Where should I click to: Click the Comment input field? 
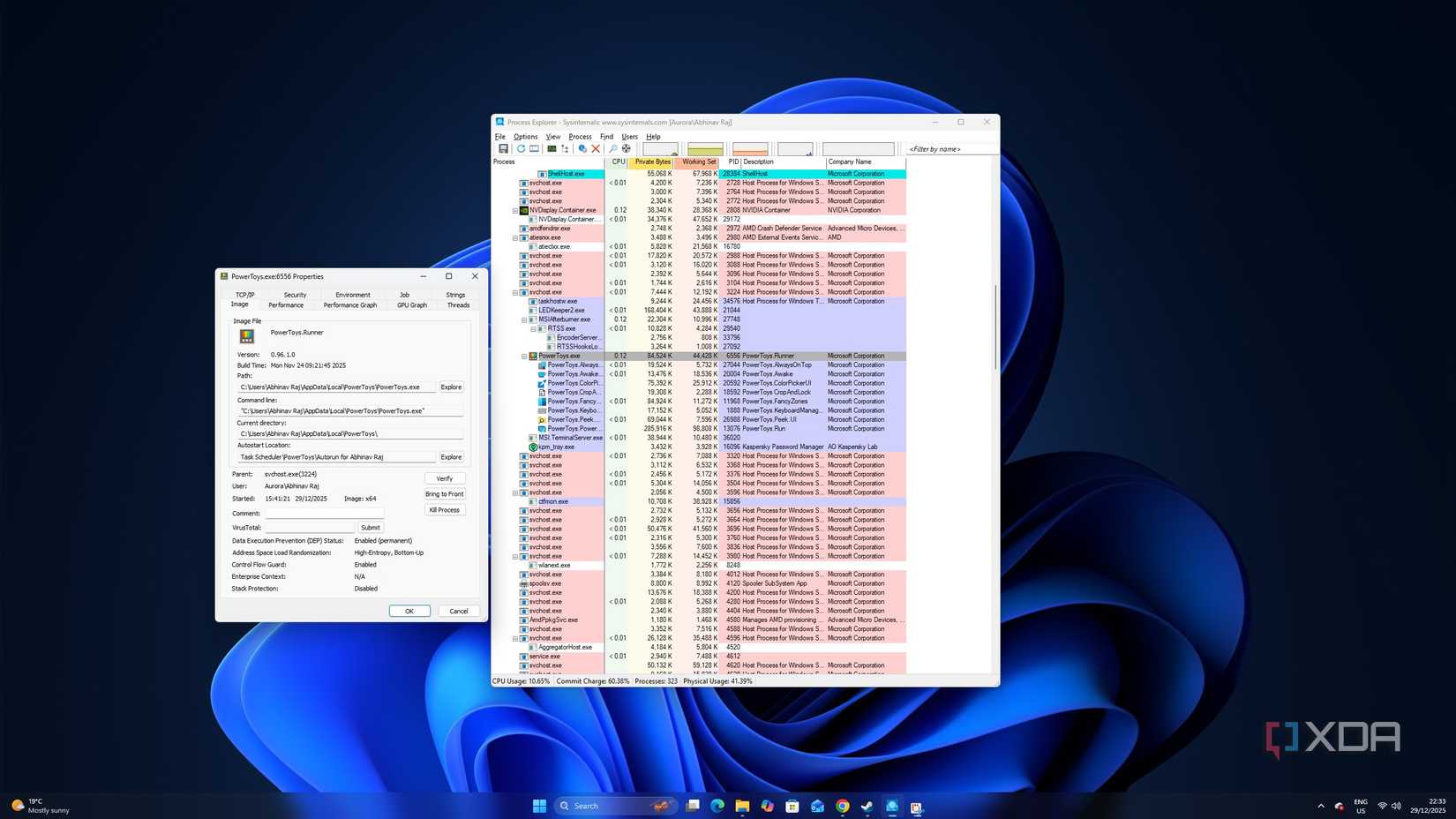[x=325, y=514]
